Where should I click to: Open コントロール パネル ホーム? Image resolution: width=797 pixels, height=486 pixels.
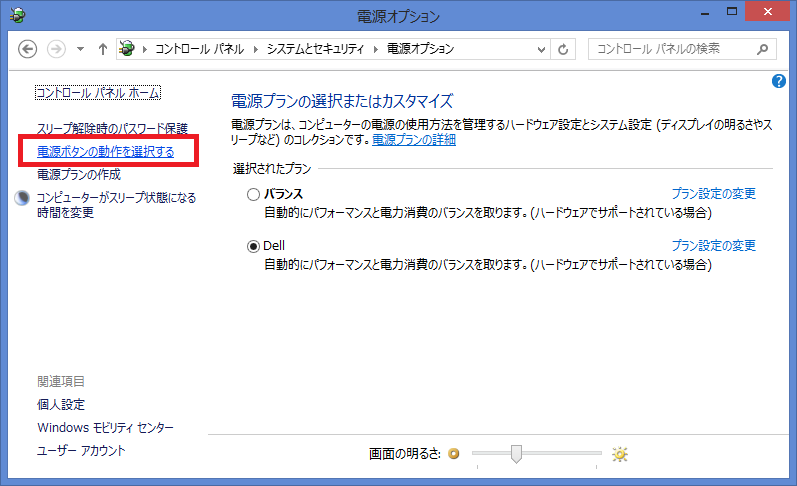(x=97, y=93)
